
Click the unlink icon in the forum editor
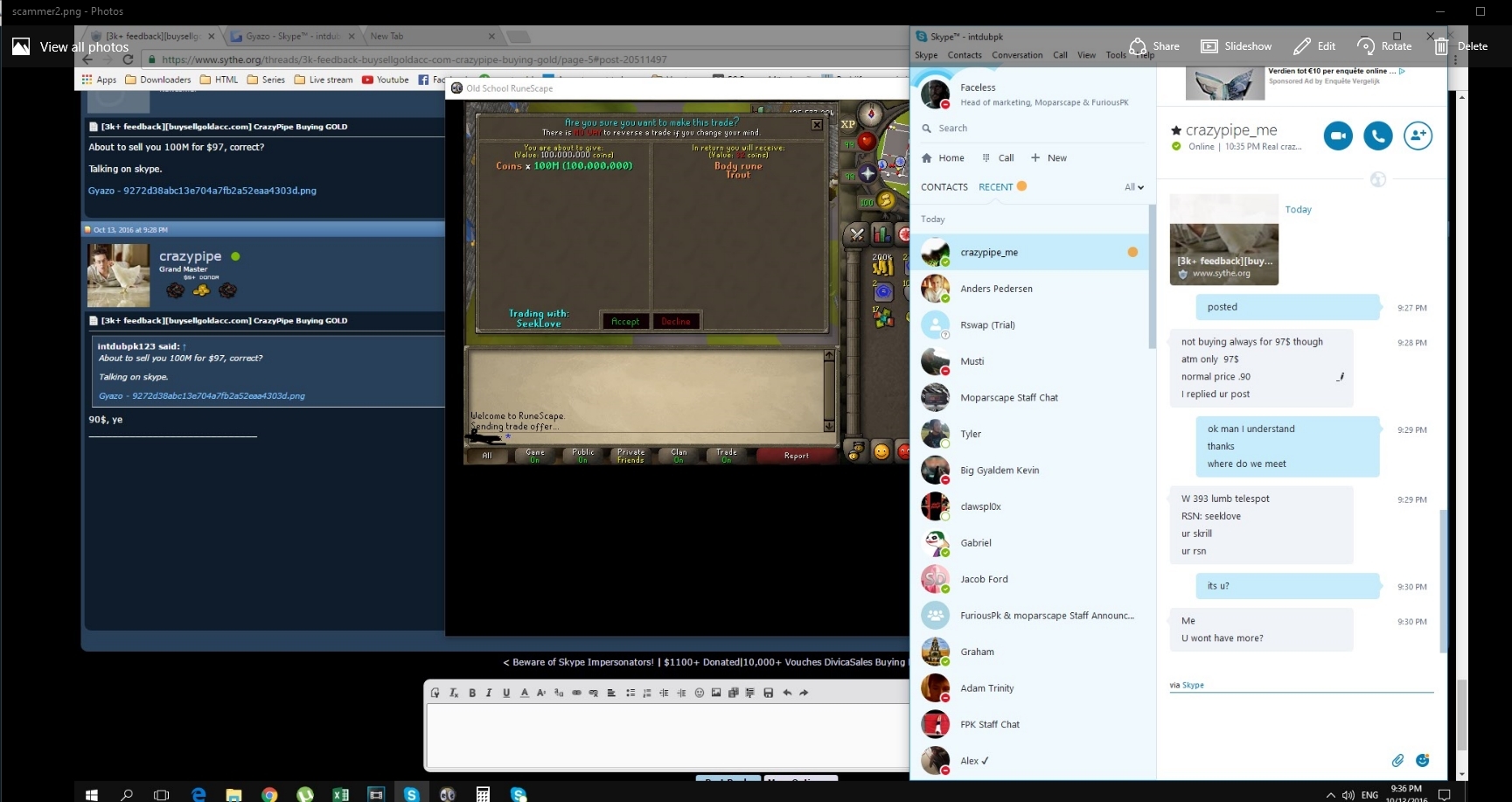point(593,693)
